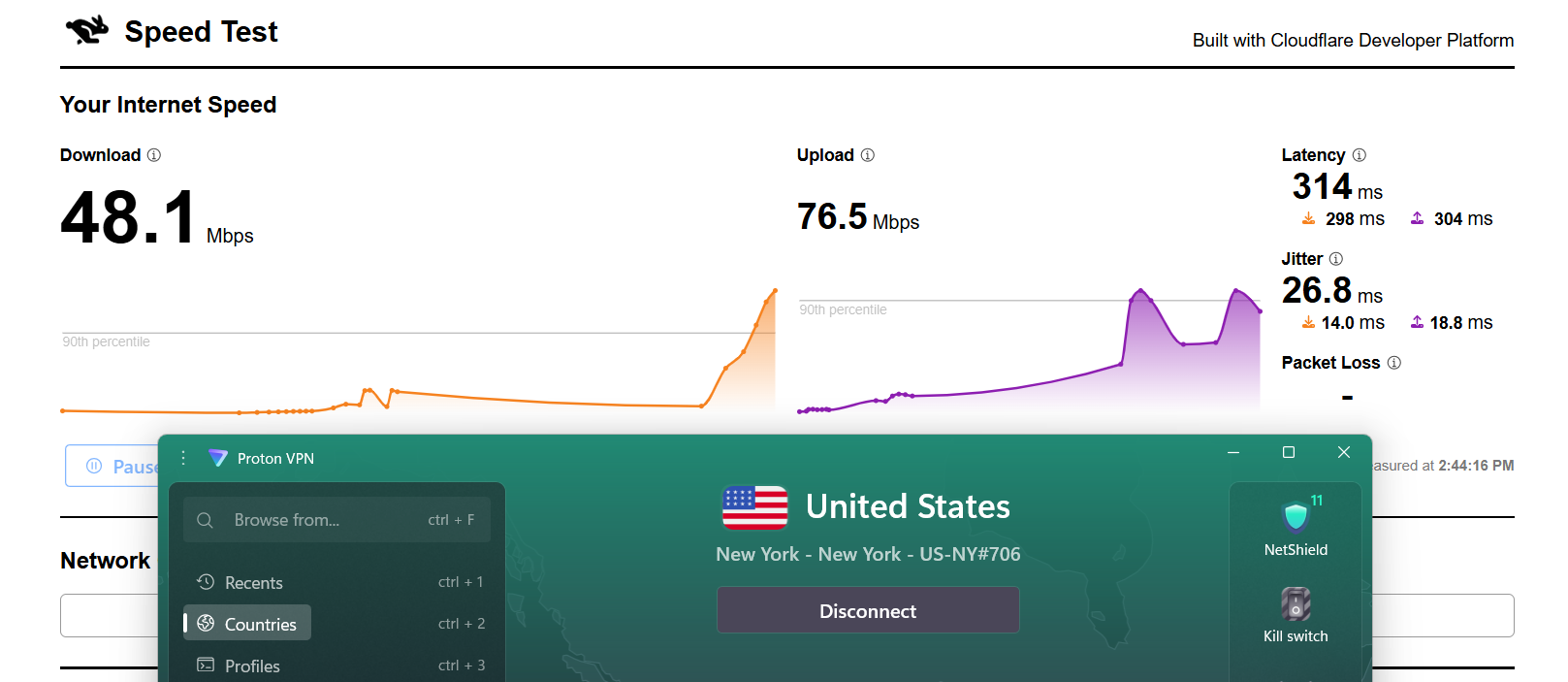Open the Profiles section
This screenshot has width=1568, height=682.
pos(252,666)
